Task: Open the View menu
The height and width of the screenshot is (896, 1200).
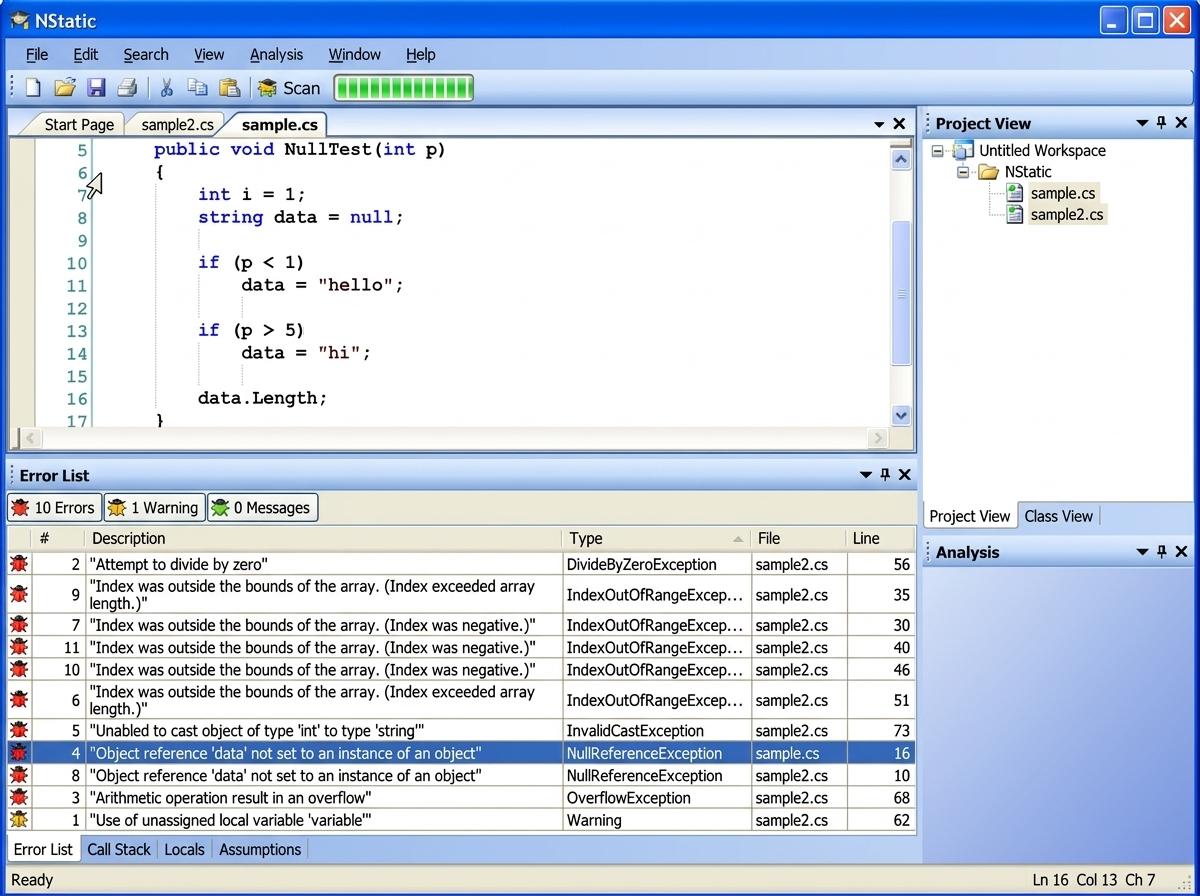Action: tap(209, 54)
